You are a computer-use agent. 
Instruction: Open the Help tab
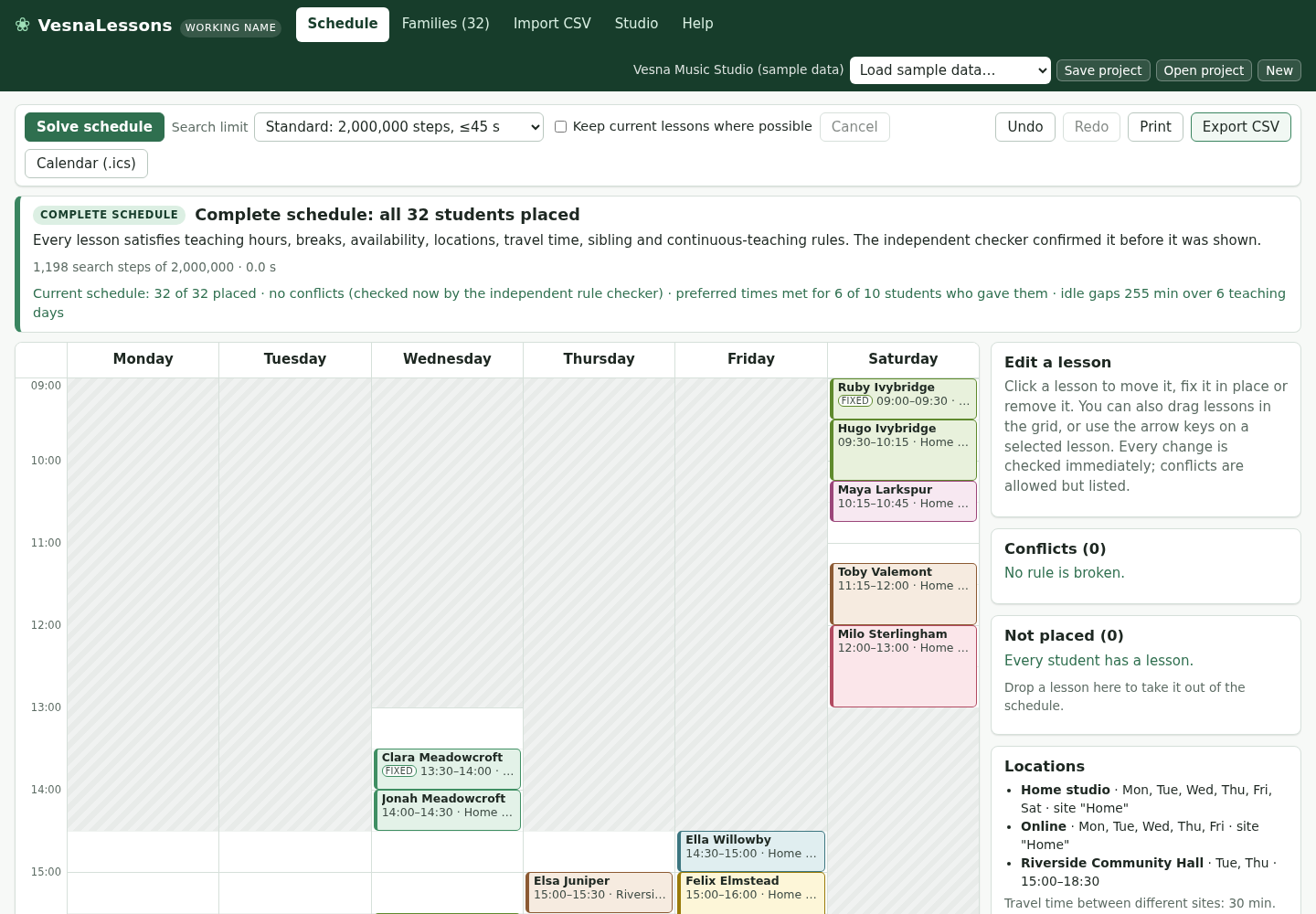[x=697, y=25]
